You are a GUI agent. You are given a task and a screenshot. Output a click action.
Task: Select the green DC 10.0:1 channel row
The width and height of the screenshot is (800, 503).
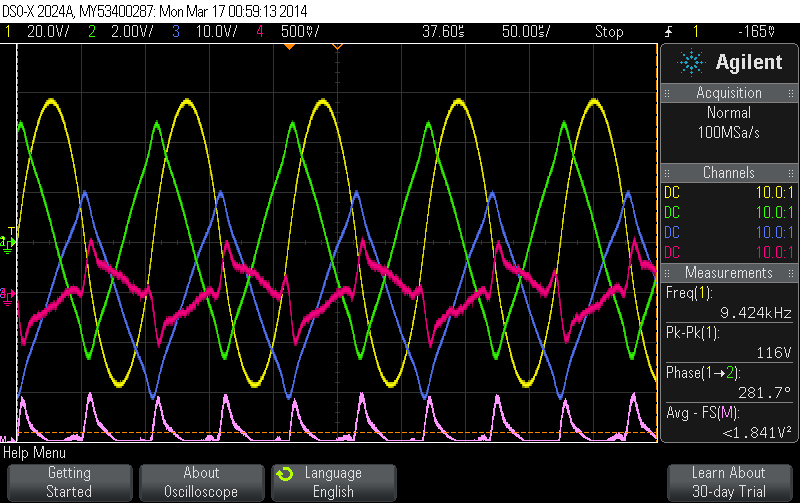coord(729,213)
